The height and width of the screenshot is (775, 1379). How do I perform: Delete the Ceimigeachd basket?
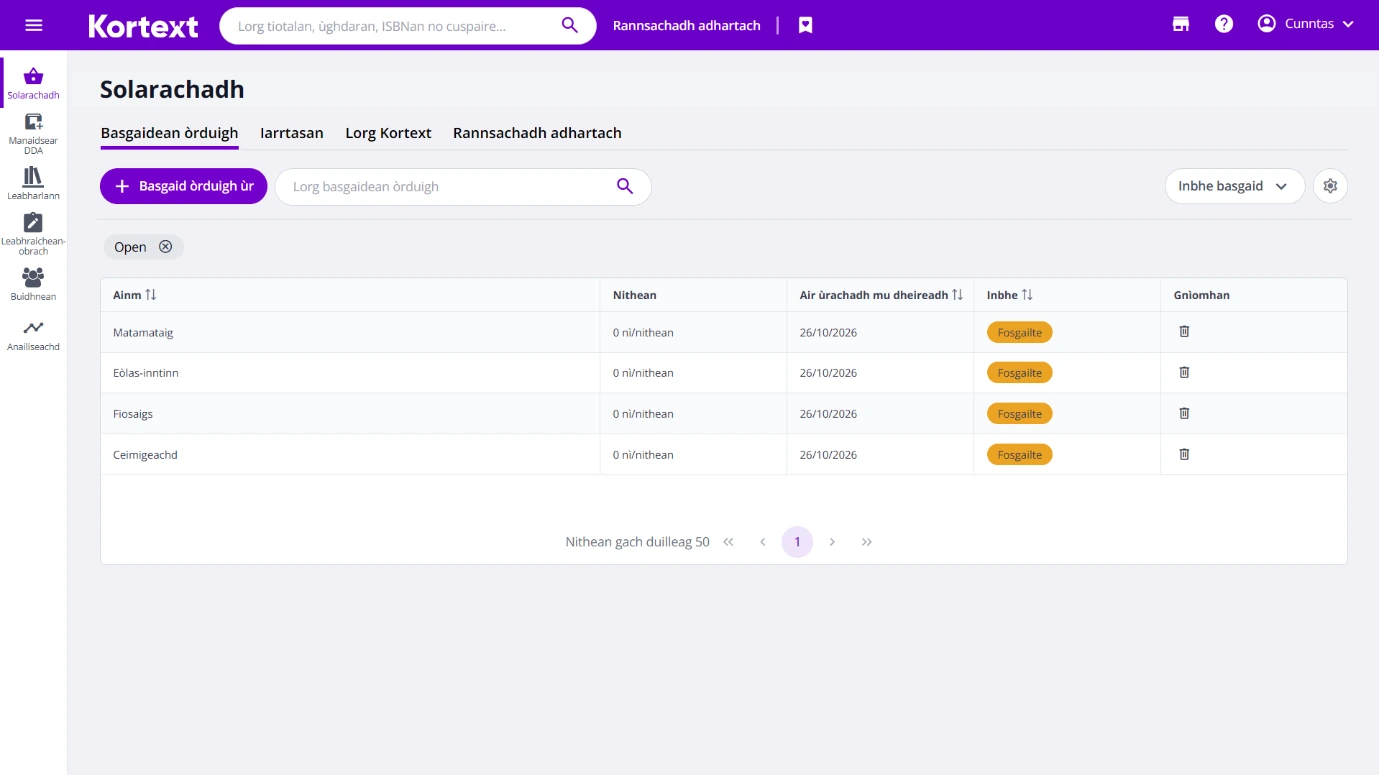point(1184,455)
